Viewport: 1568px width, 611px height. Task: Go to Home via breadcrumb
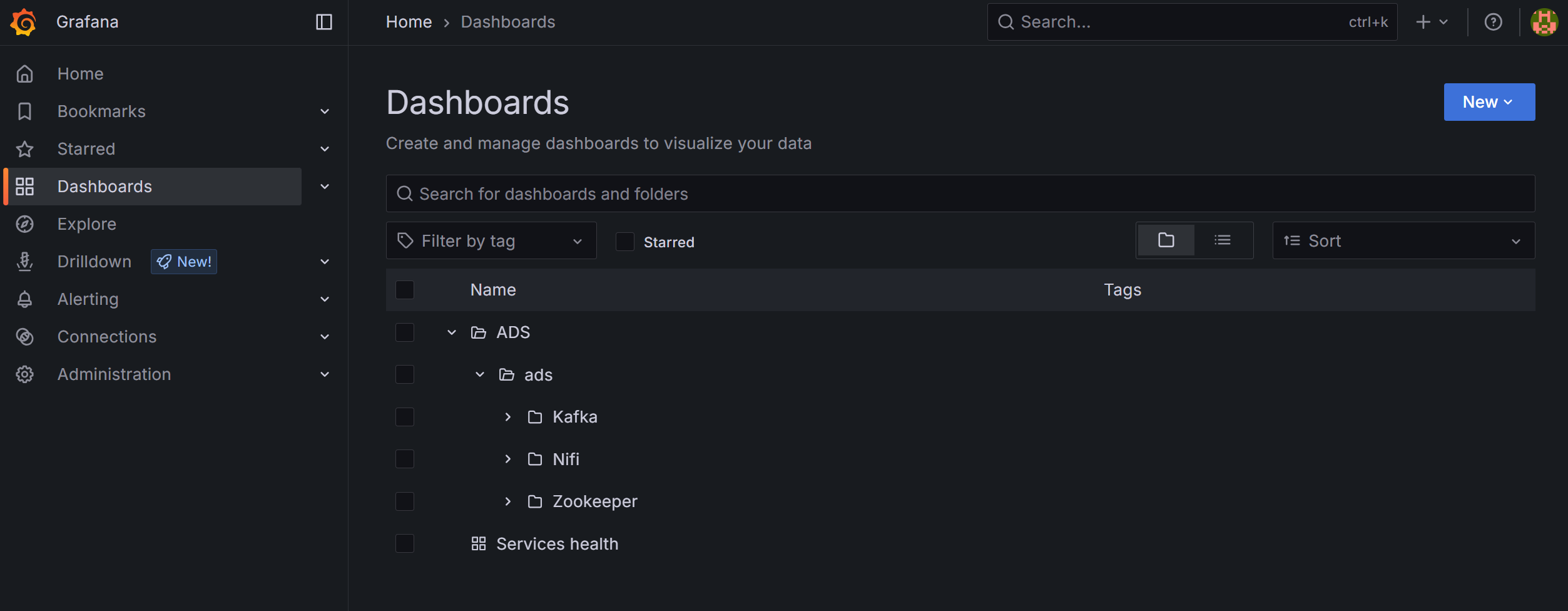409,22
